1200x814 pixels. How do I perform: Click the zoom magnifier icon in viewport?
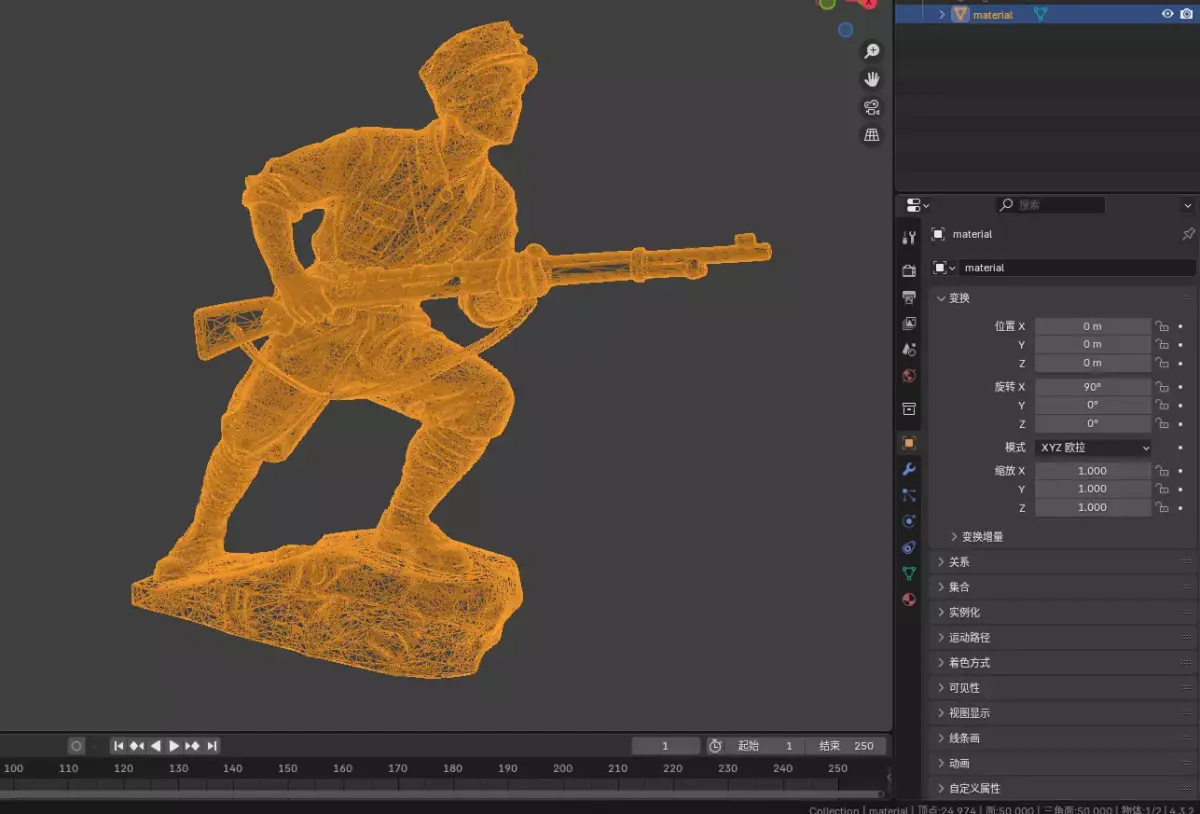click(x=872, y=52)
